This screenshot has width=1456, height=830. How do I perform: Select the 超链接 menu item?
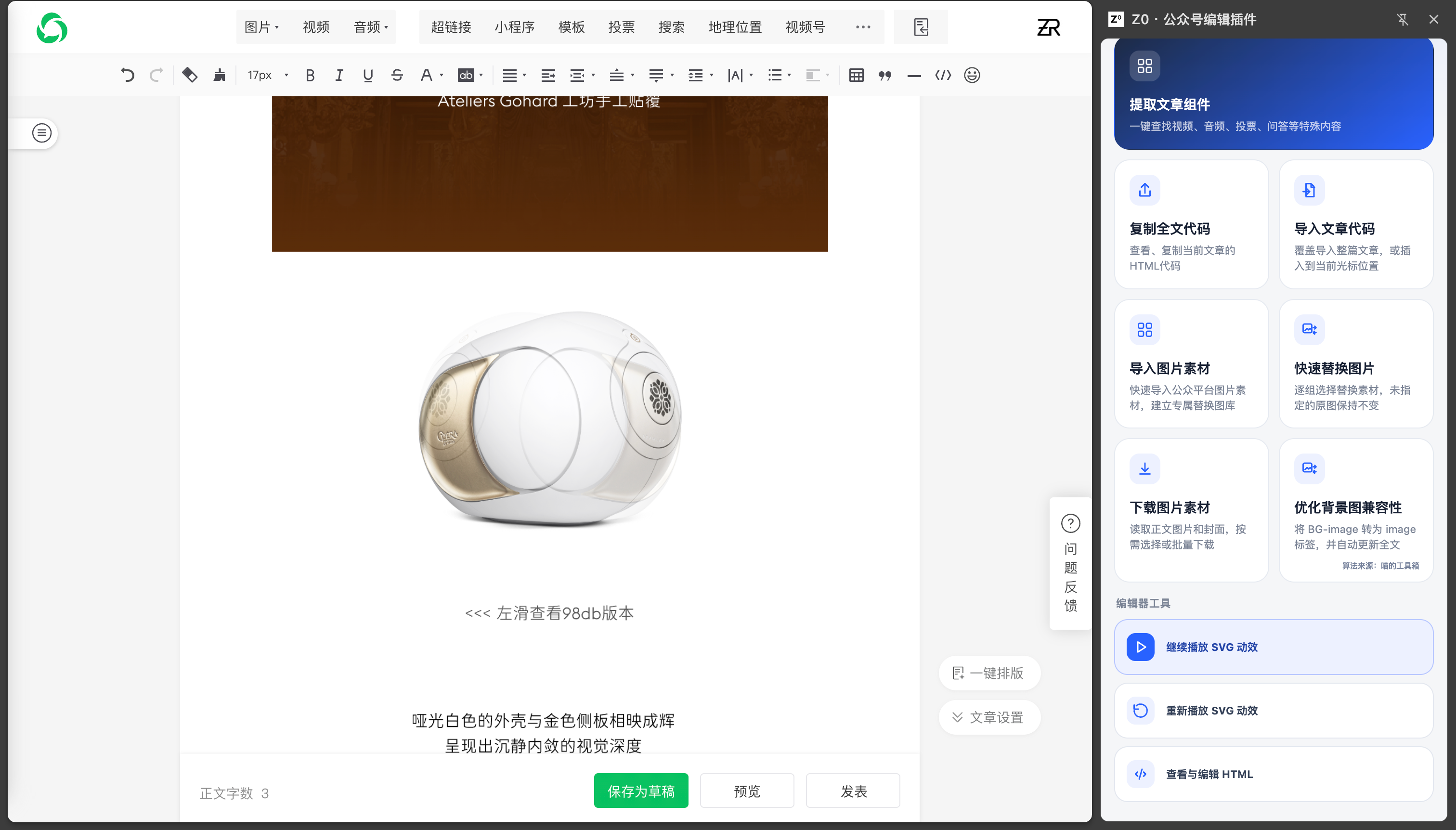pyautogui.click(x=450, y=27)
